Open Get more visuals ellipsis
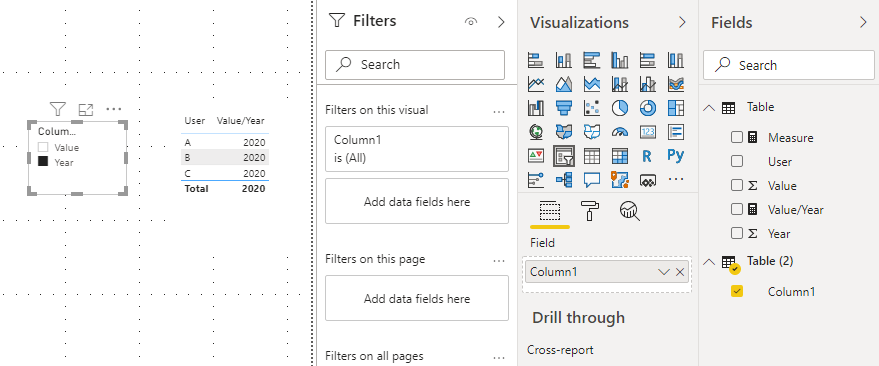The width and height of the screenshot is (879, 366). coord(676,179)
